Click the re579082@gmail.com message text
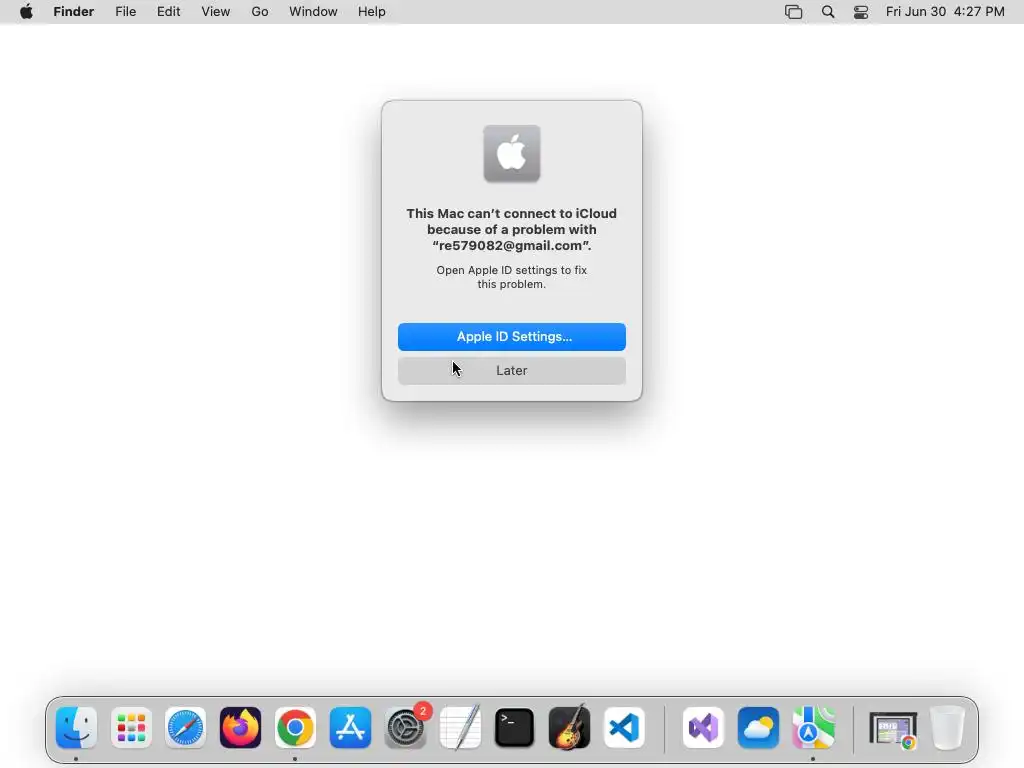 512,246
